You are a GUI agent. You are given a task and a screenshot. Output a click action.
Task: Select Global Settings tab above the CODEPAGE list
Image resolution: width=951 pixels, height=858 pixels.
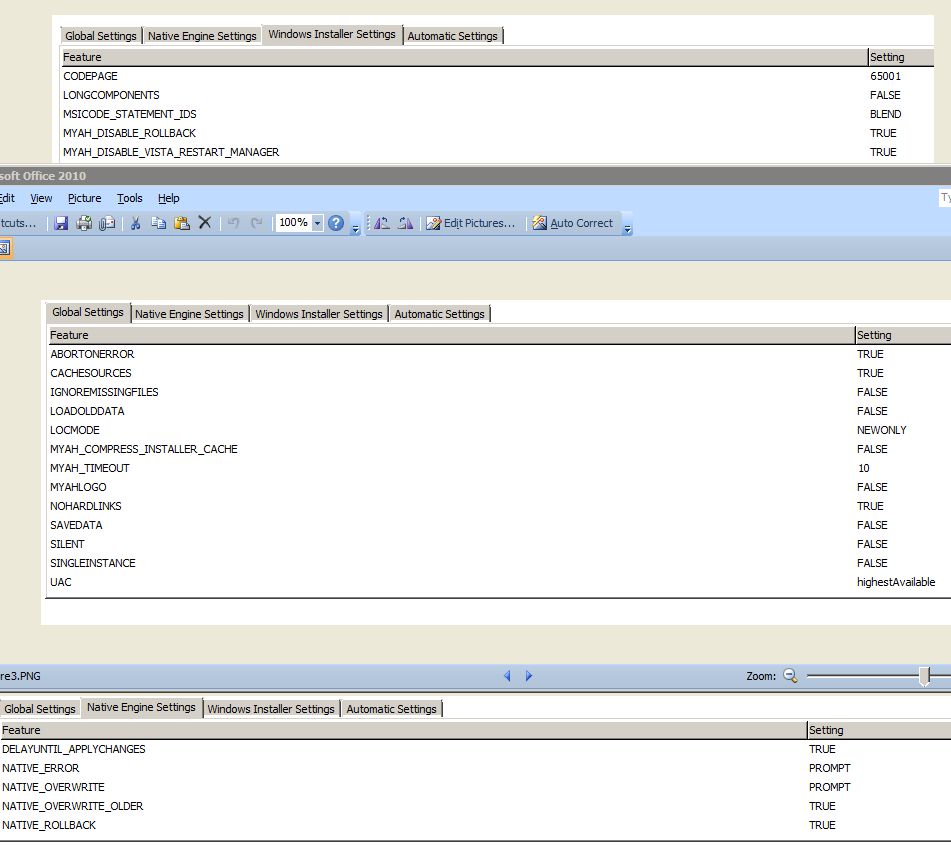[101, 36]
